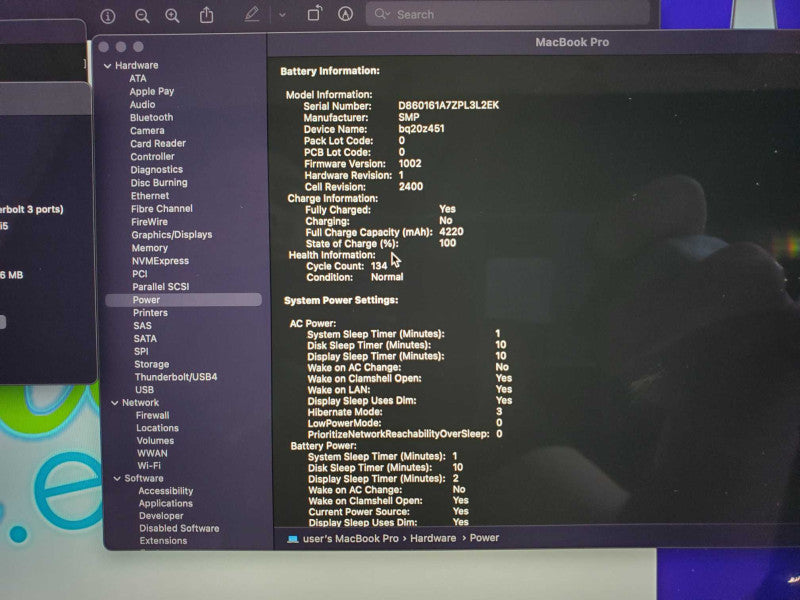Viewport: 800px width, 600px height.
Task: Select the highlighted Power item
Action: pyautogui.click(x=184, y=300)
